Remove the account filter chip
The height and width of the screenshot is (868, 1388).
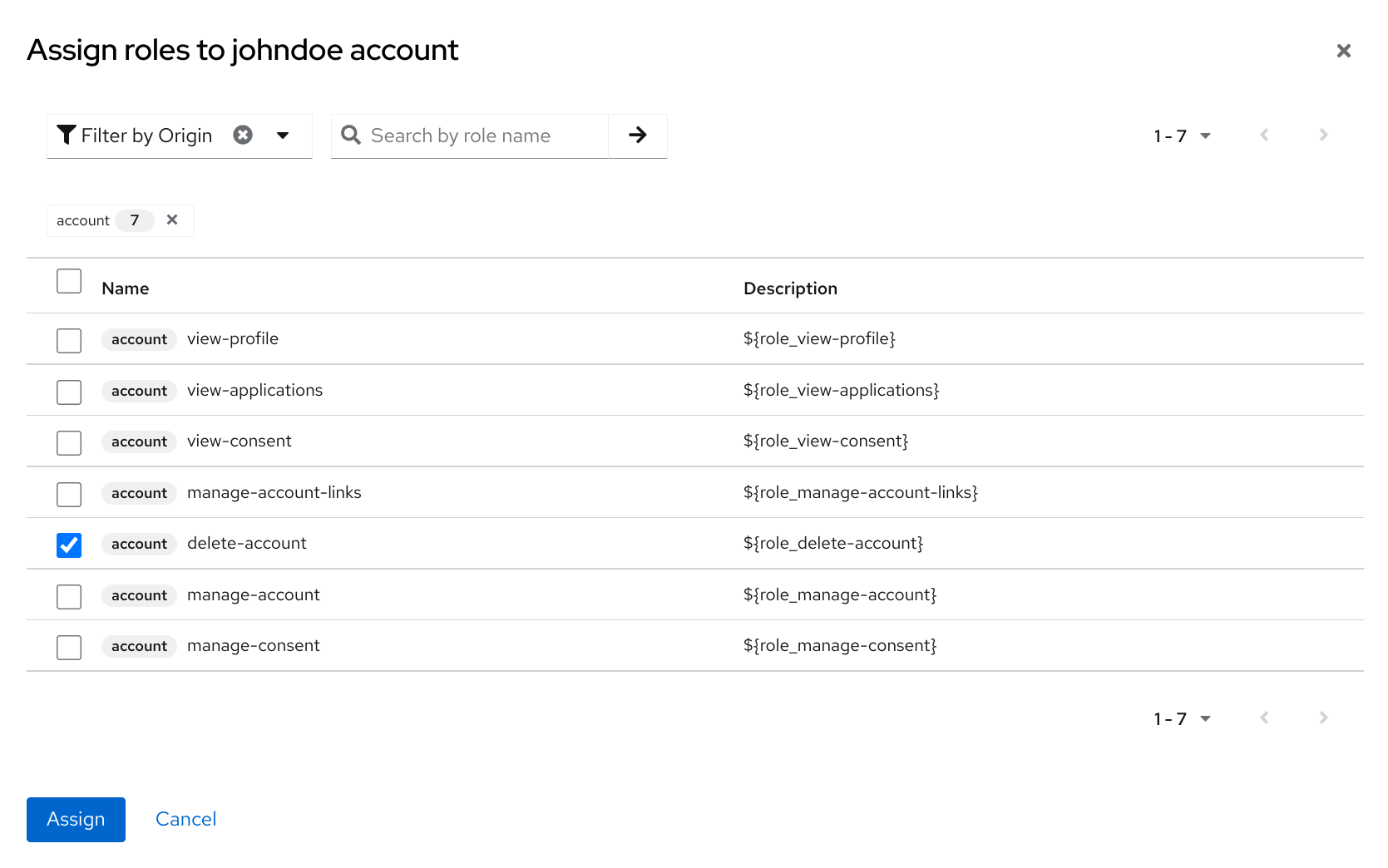(x=172, y=219)
